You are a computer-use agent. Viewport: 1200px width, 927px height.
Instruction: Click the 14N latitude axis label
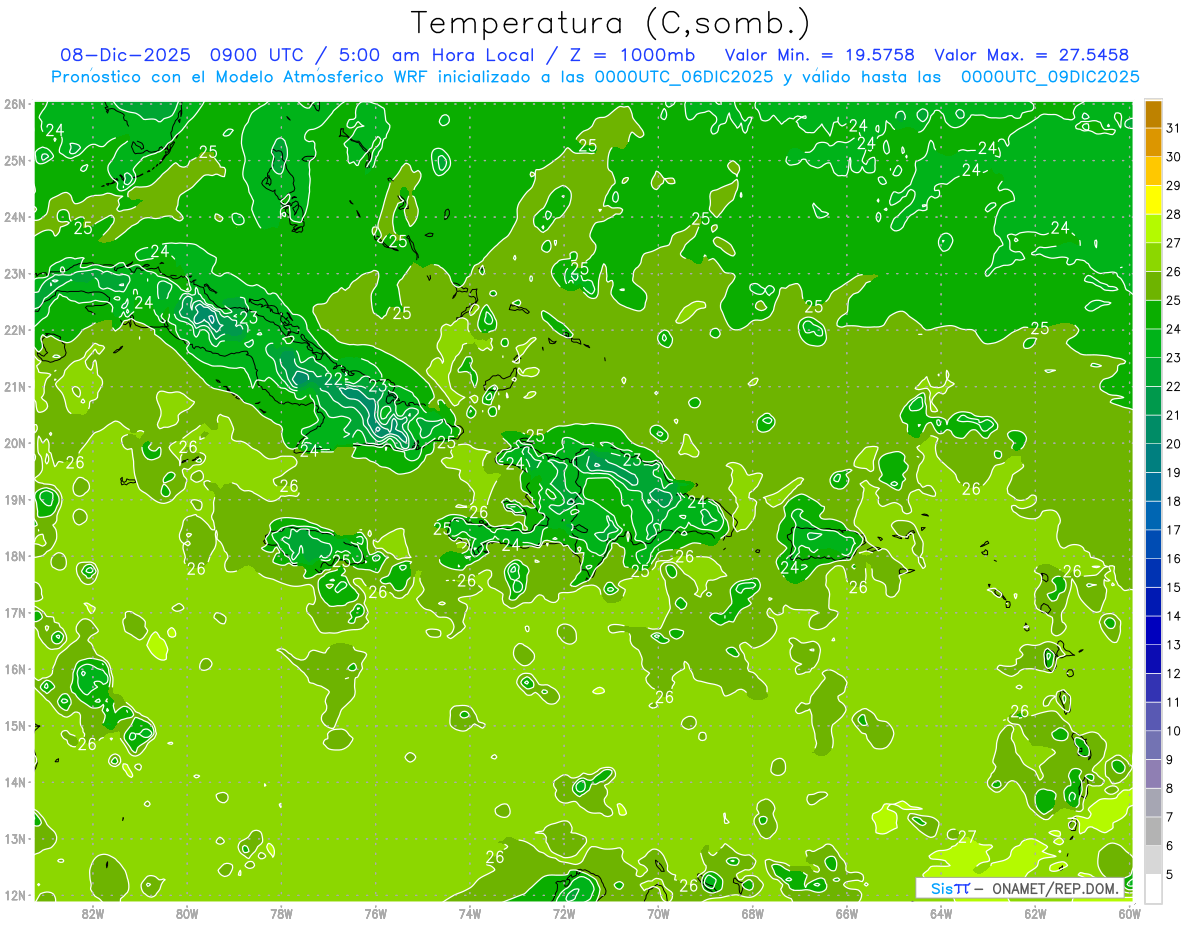pos(15,782)
